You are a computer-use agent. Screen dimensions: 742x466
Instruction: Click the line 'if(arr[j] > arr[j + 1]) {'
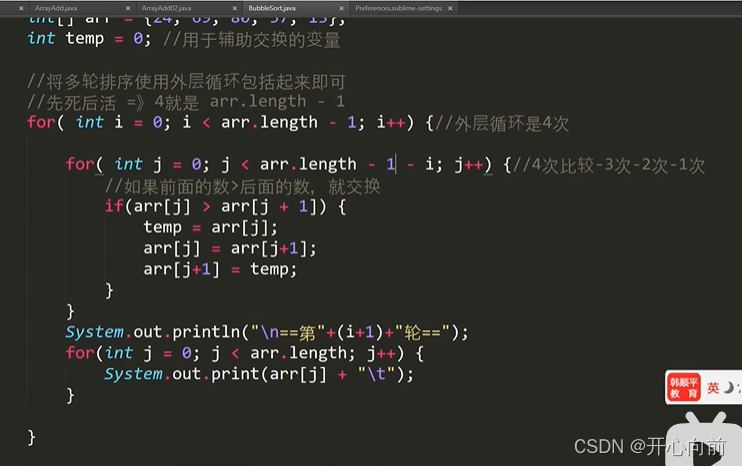click(225, 207)
